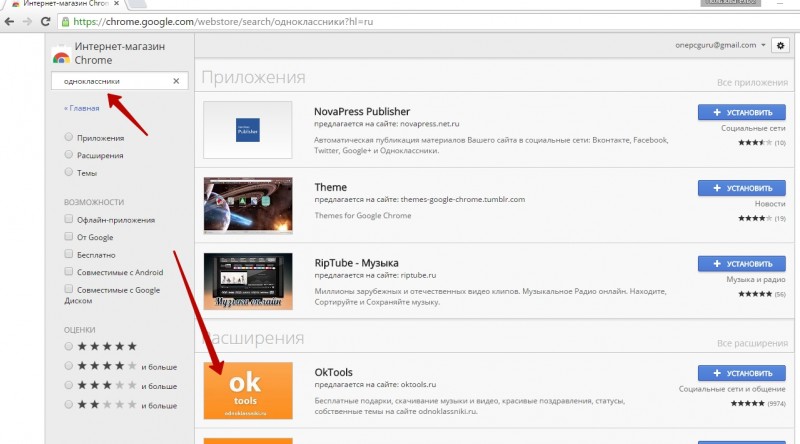Switch to the Интернет-магазин Chrome tab
800x444 pixels.
tap(65, 4)
